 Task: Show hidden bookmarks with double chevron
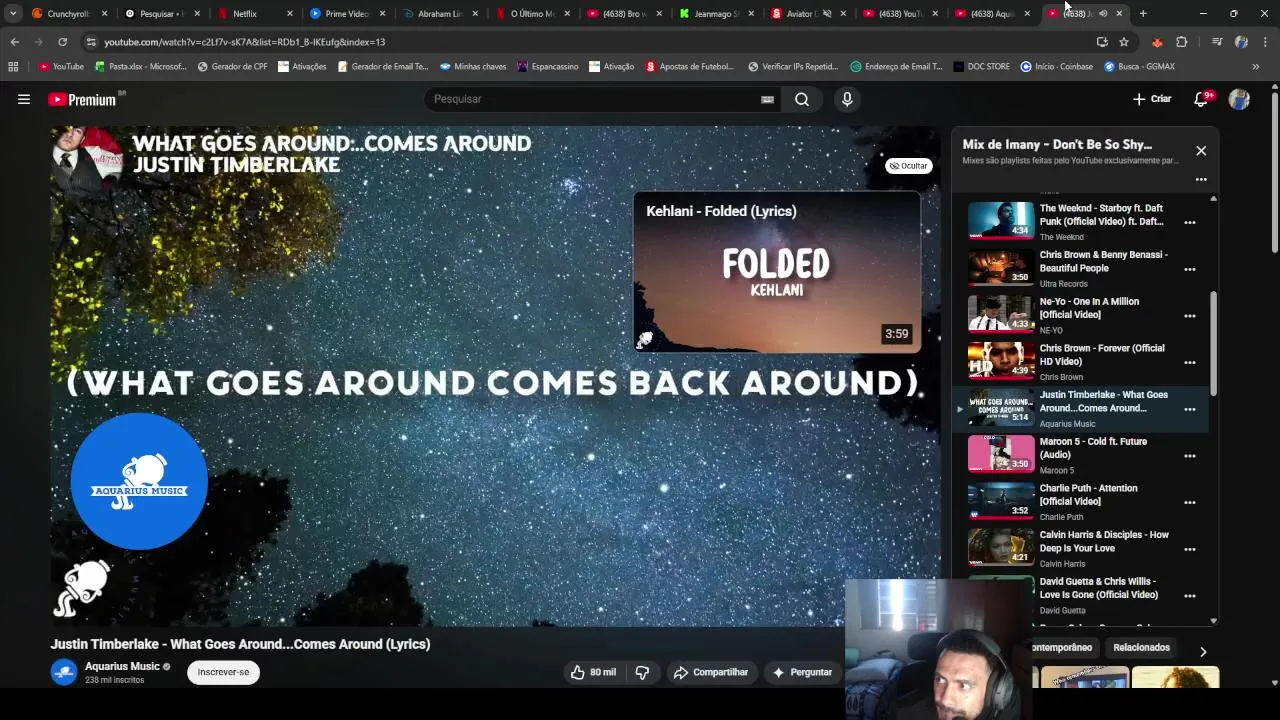[x=1256, y=67]
